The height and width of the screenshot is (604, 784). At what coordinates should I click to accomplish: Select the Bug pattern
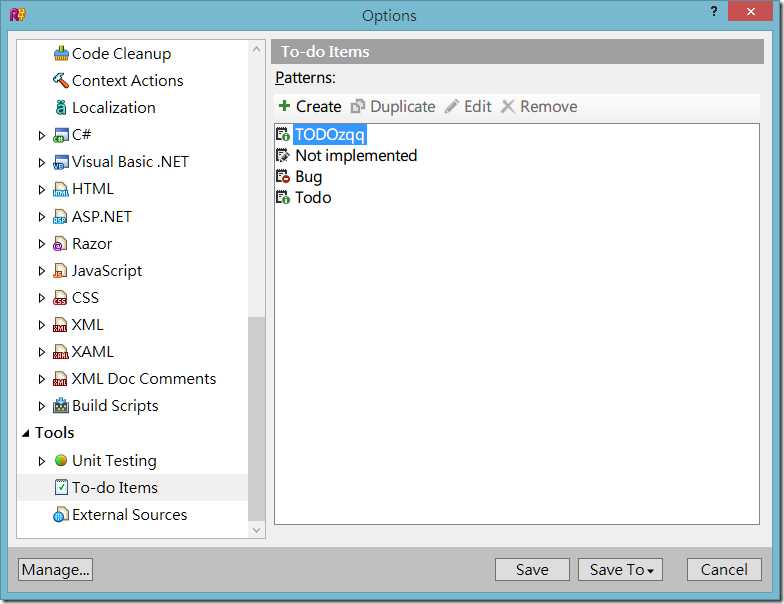point(308,176)
